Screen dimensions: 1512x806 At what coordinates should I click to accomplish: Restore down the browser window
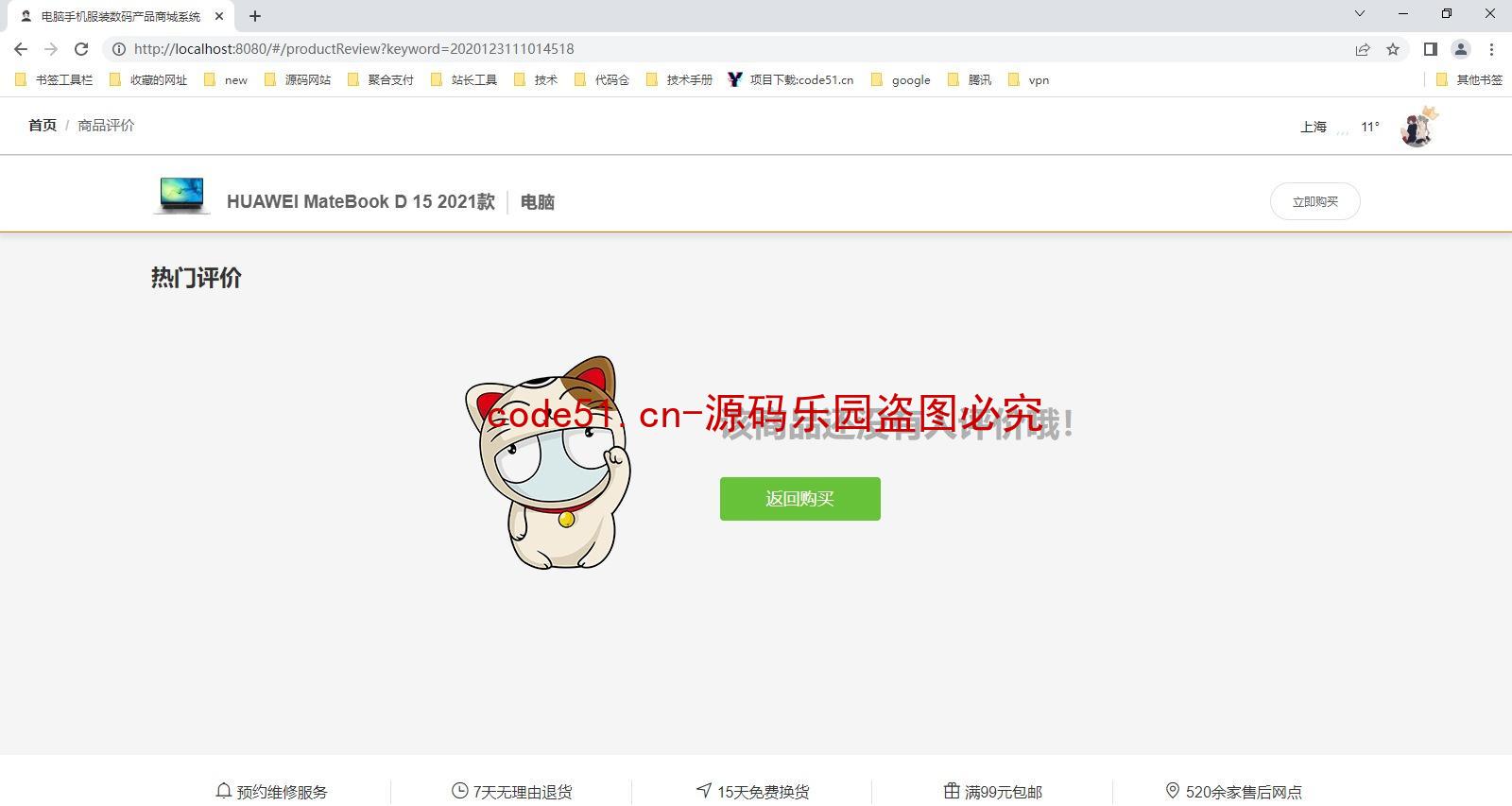point(1447,13)
